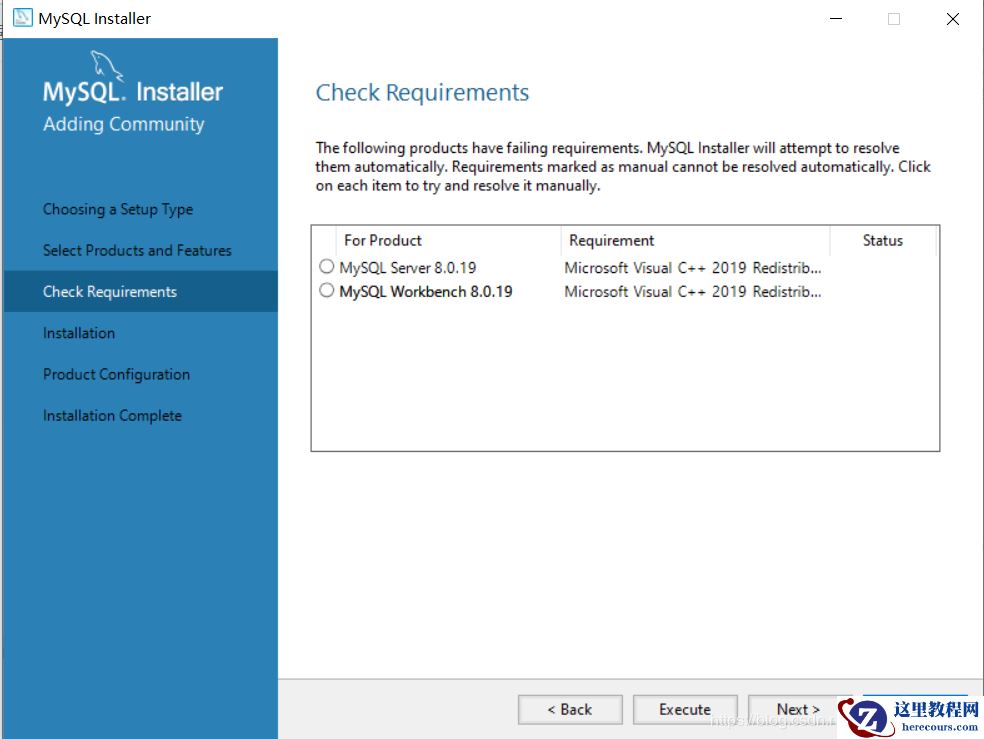984x739 pixels.
Task: Minimize the MySQL Installer window
Action: point(835,19)
